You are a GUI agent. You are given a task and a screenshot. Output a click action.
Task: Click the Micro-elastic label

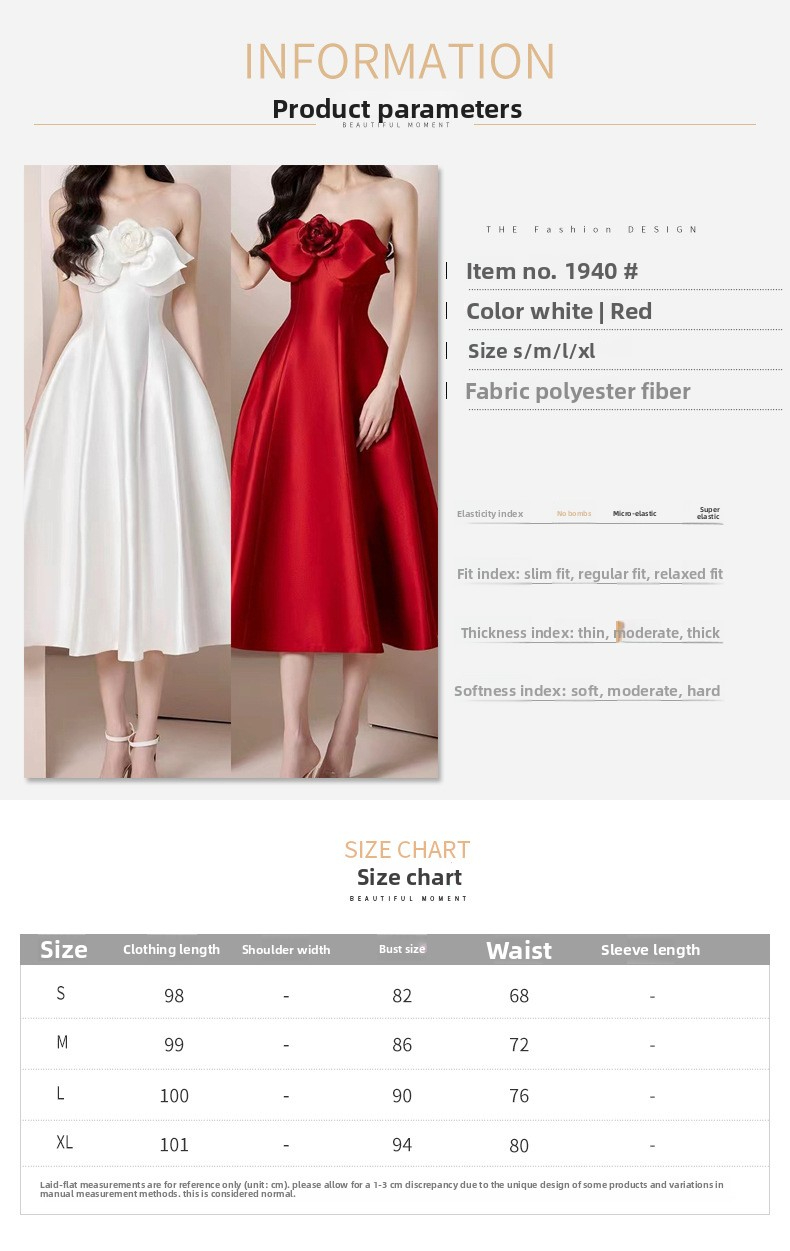[635, 513]
